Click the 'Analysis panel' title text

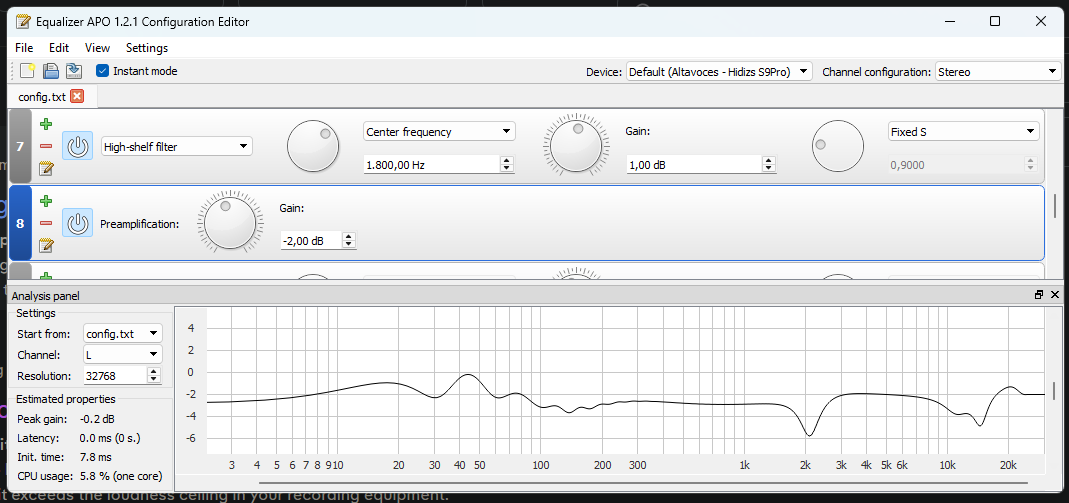click(45, 296)
